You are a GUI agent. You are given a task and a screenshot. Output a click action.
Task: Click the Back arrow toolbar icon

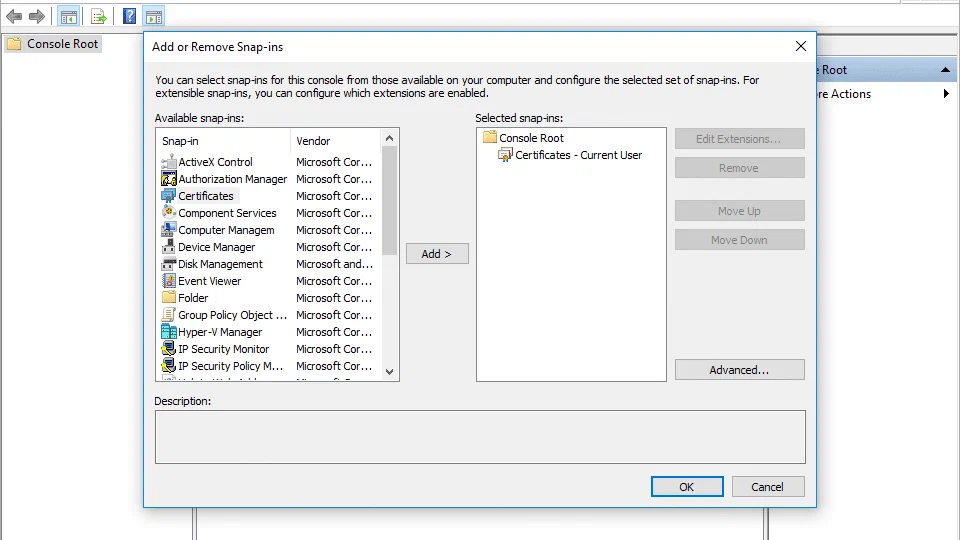[x=14, y=17]
